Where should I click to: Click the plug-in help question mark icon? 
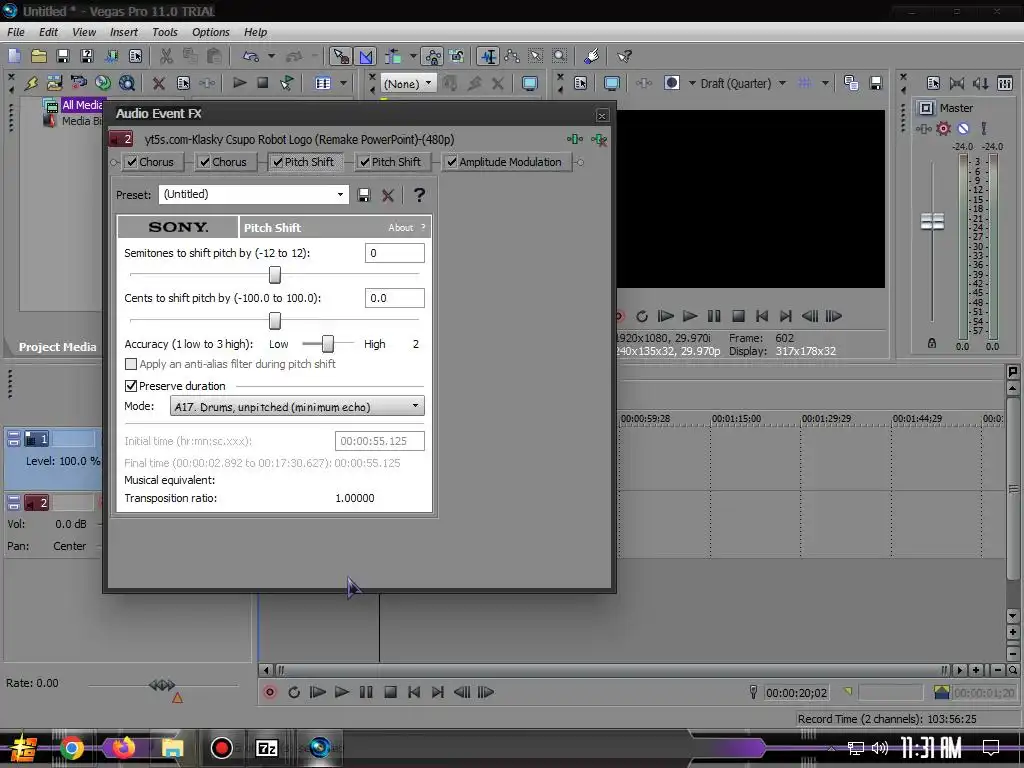click(419, 195)
